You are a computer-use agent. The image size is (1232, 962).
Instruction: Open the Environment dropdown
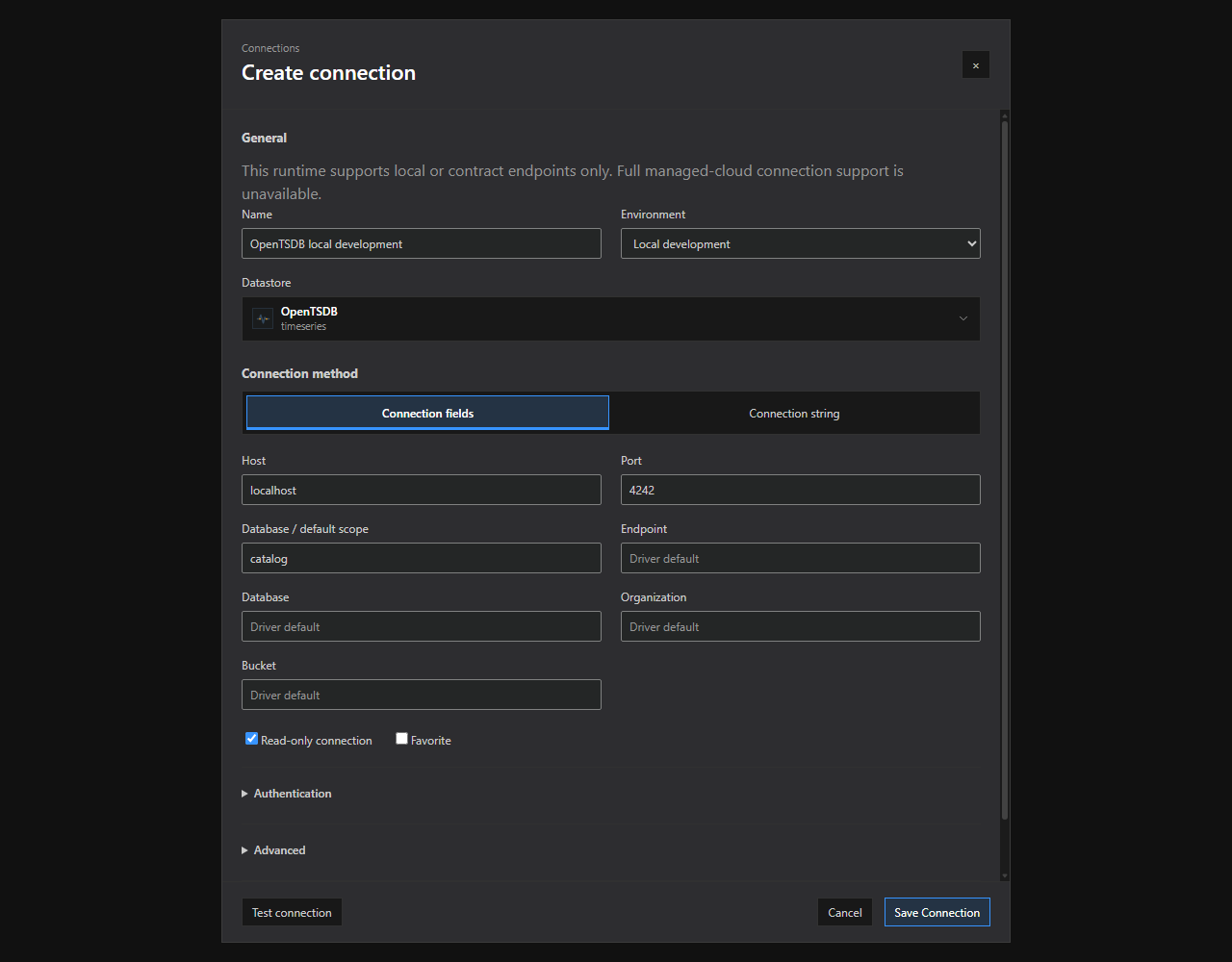pyautogui.click(x=800, y=243)
